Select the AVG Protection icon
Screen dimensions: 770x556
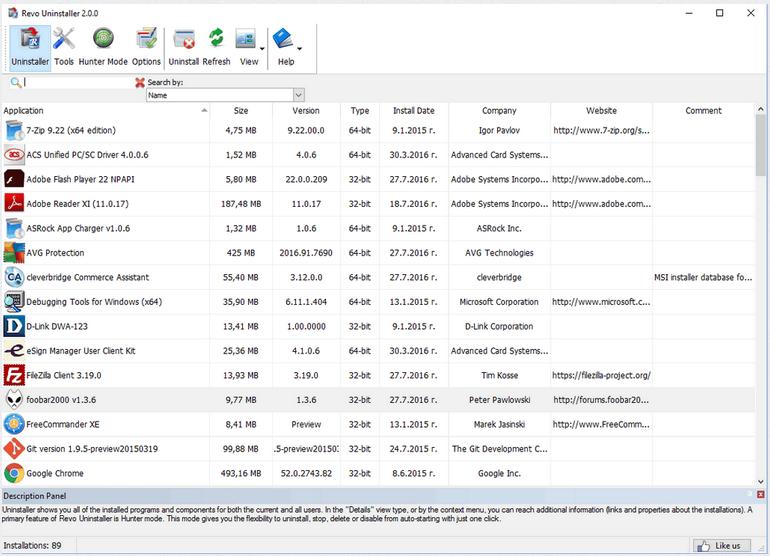coord(14,253)
